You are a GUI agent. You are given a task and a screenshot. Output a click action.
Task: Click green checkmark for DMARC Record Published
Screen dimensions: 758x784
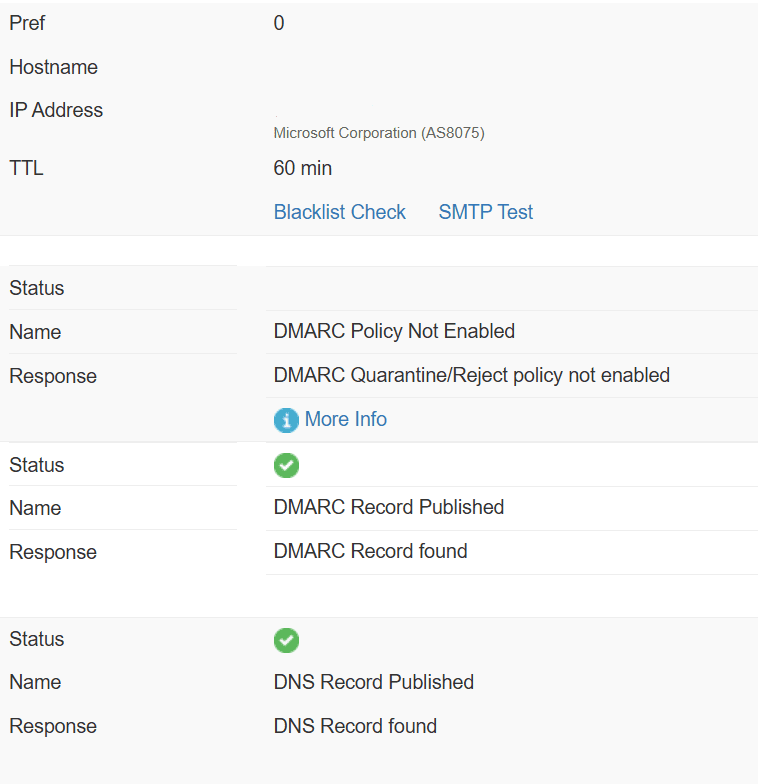[x=286, y=466]
